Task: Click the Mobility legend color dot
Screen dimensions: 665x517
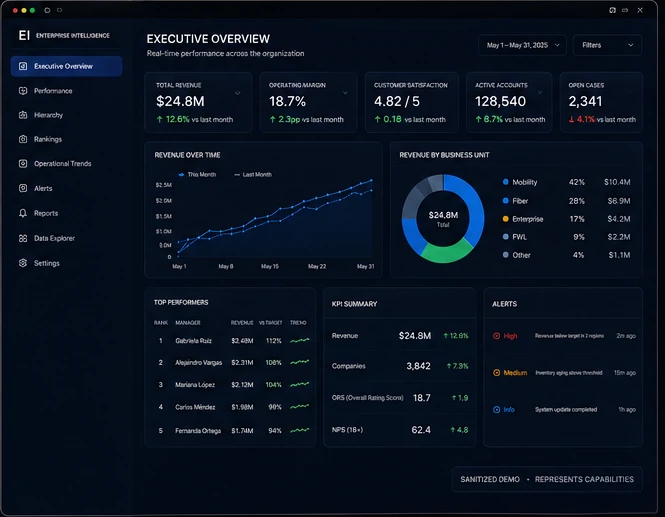Action: click(506, 182)
